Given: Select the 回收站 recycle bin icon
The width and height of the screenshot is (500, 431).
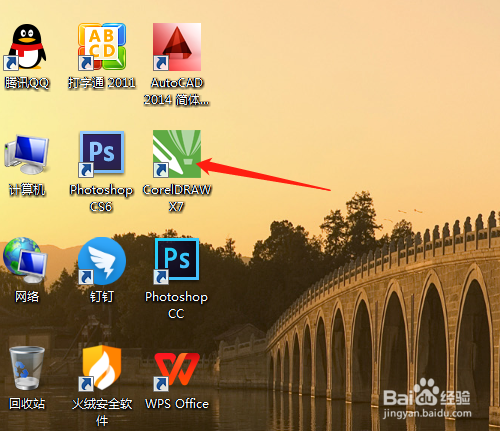Looking at the screenshot, I should 27,368.
